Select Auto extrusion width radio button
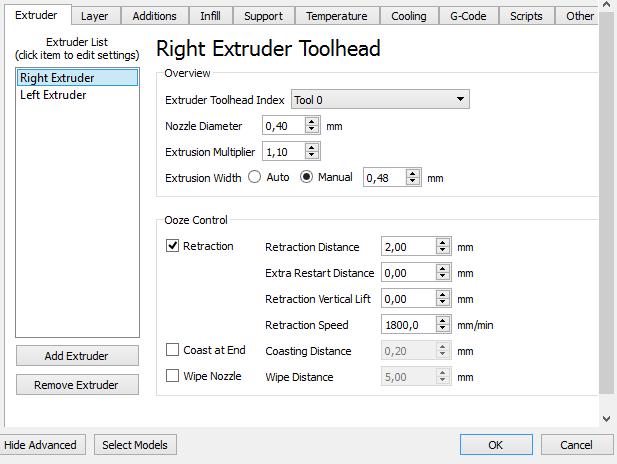 click(254, 177)
